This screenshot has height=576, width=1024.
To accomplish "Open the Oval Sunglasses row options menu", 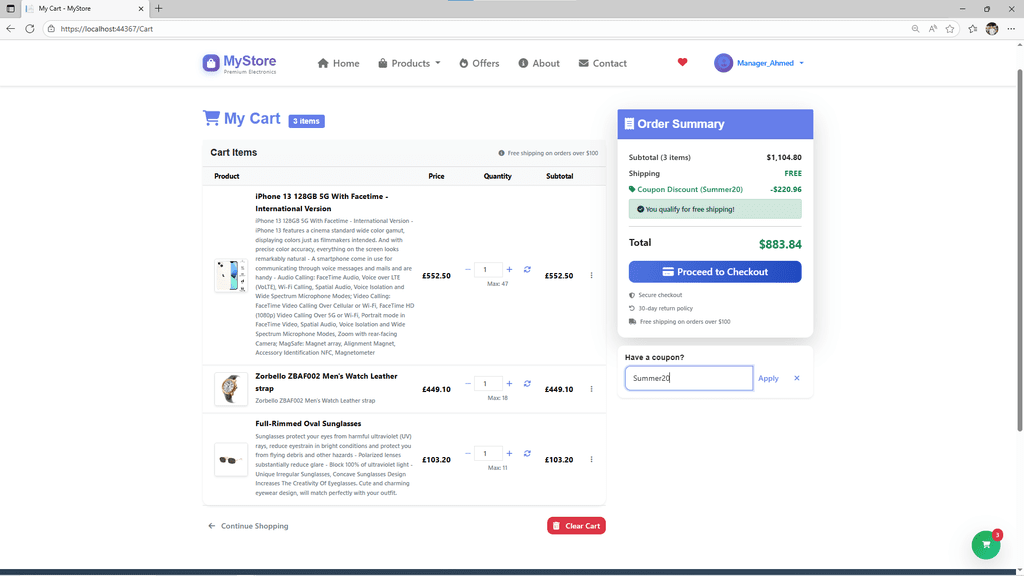I will (x=592, y=460).
